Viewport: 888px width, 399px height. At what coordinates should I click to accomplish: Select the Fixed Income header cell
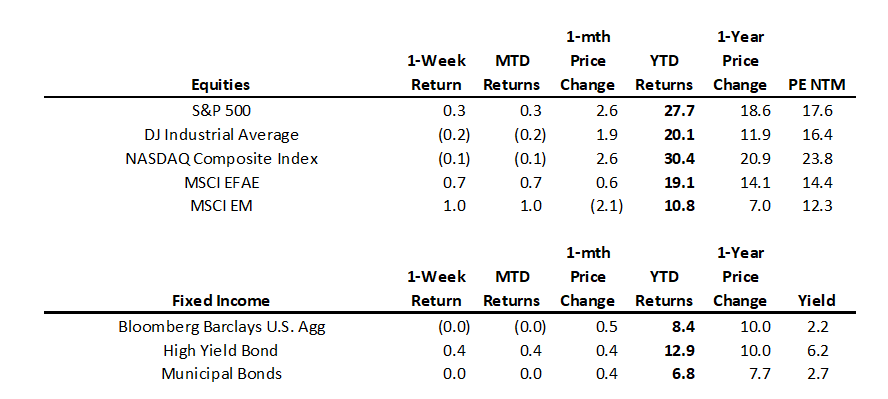[221, 301]
